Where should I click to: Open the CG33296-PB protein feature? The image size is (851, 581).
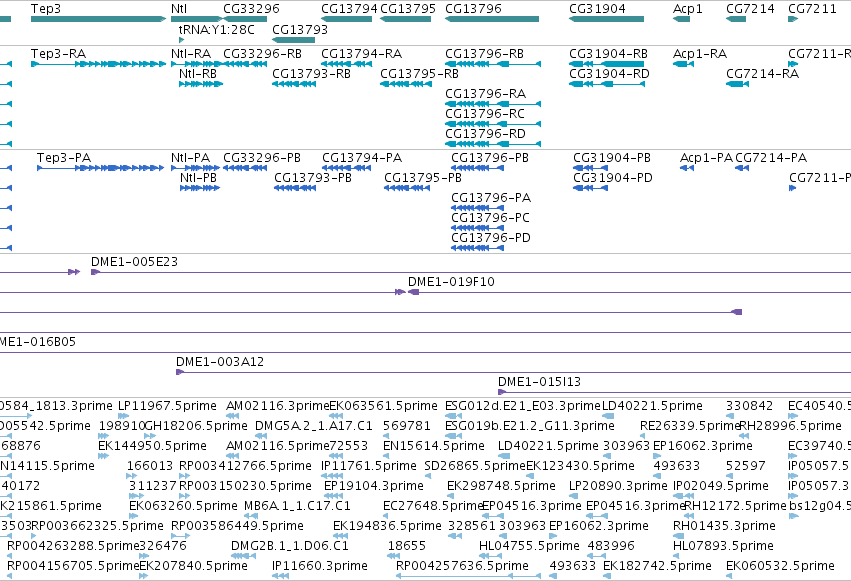245,168
